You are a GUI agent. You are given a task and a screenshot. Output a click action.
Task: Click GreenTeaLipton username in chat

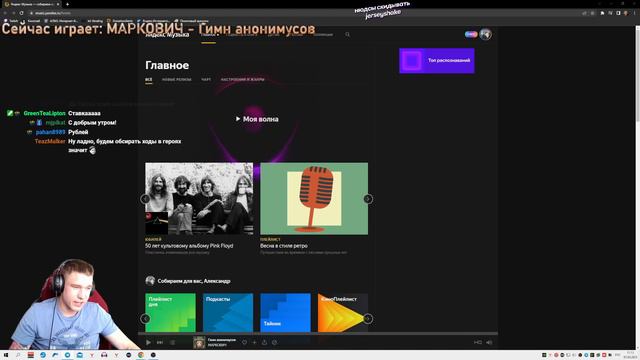click(44, 113)
